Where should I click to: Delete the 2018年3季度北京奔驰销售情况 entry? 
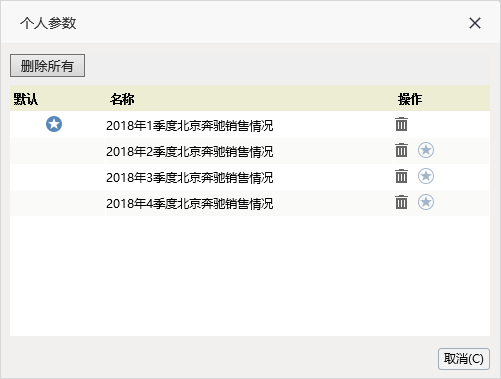(x=401, y=176)
